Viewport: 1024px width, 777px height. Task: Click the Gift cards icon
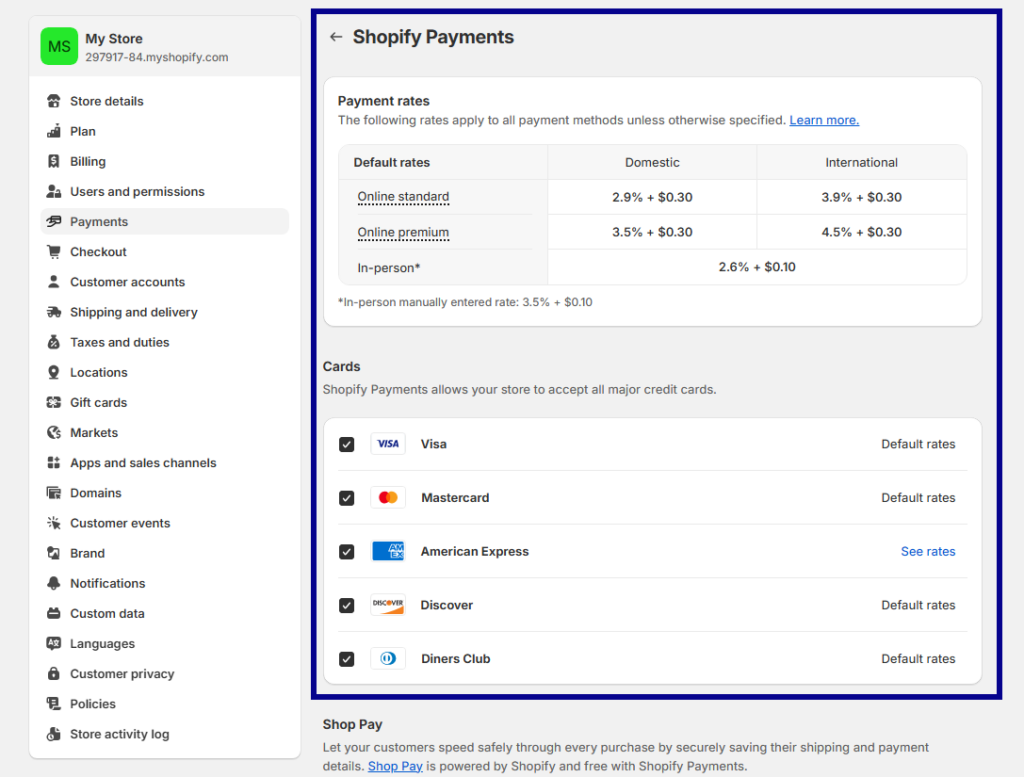click(x=54, y=402)
